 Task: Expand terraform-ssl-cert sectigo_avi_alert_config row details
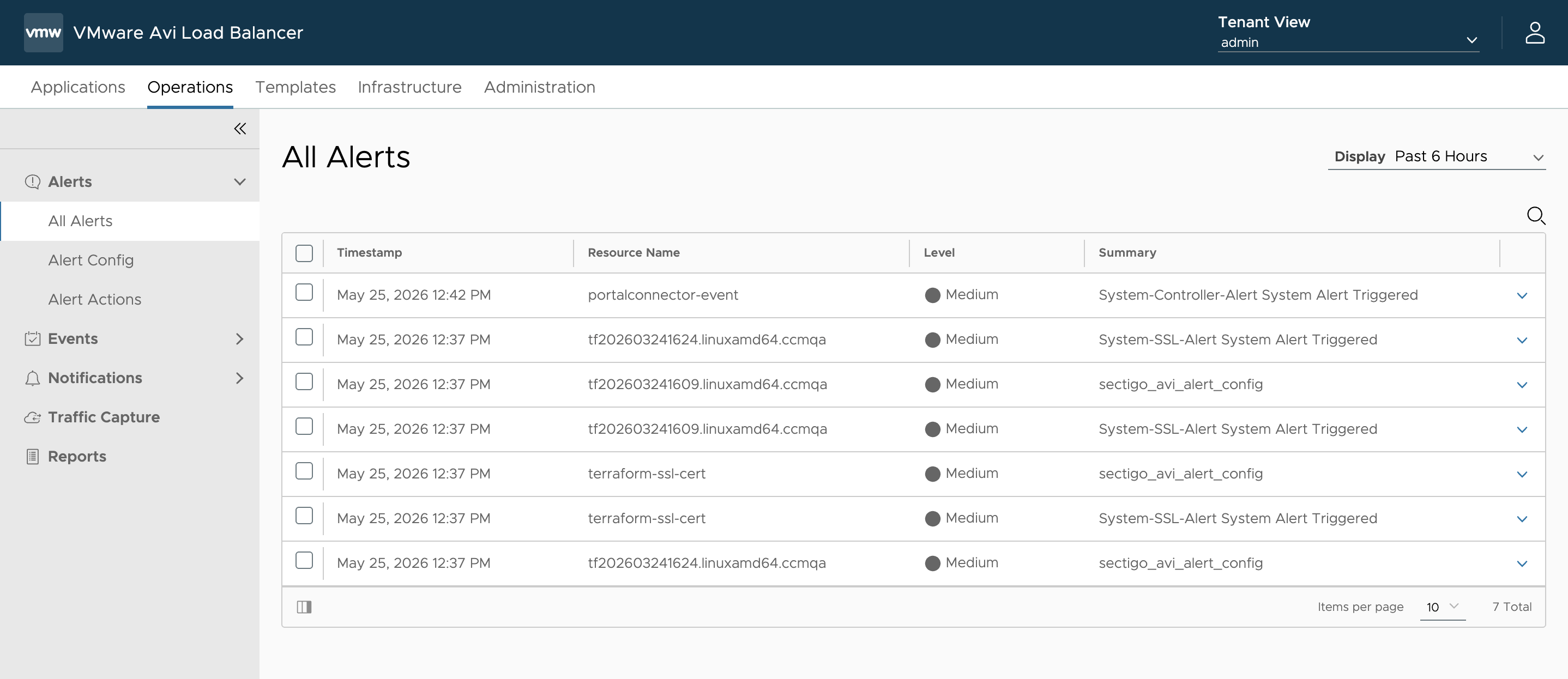(x=1522, y=475)
